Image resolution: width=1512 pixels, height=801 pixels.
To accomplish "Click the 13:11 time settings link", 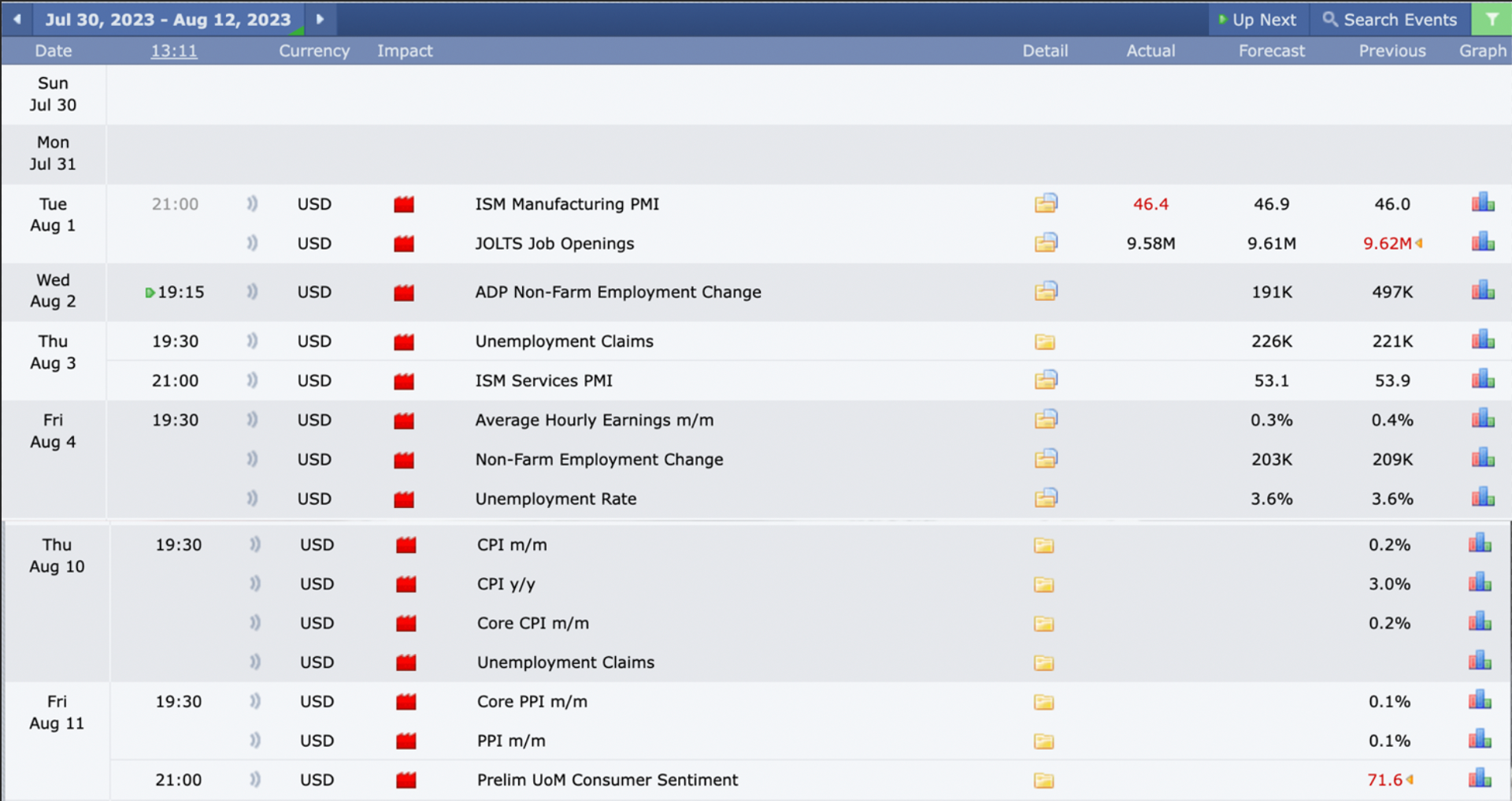I will click(x=174, y=51).
